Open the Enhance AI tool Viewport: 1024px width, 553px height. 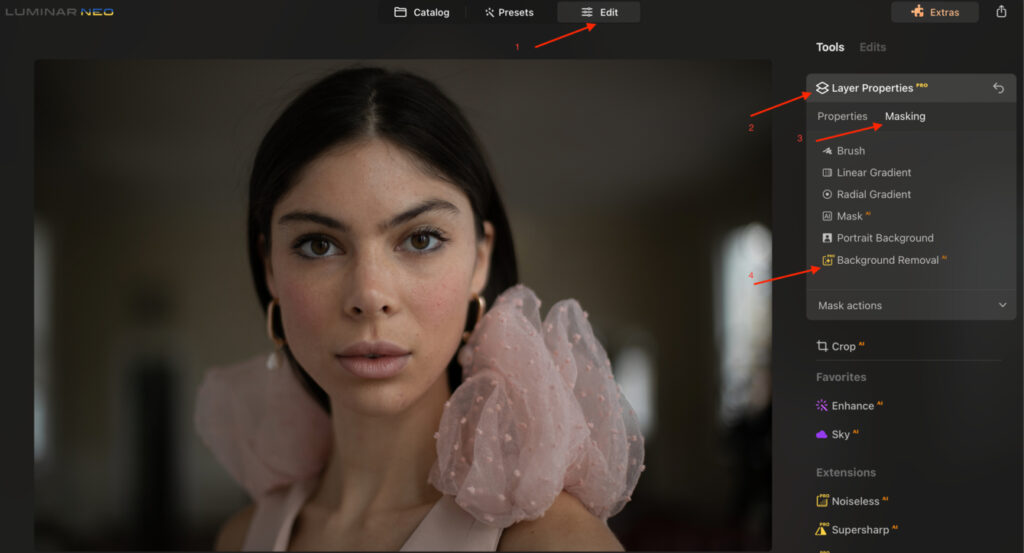click(852, 406)
